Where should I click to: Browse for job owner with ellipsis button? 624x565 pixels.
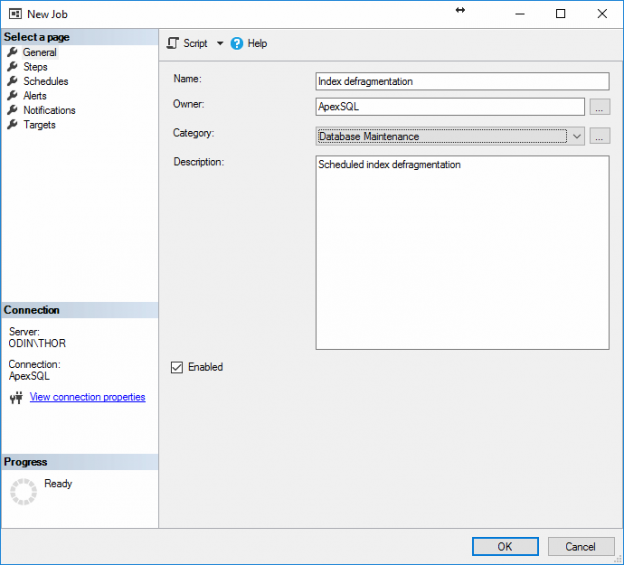(x=599, y=107)
